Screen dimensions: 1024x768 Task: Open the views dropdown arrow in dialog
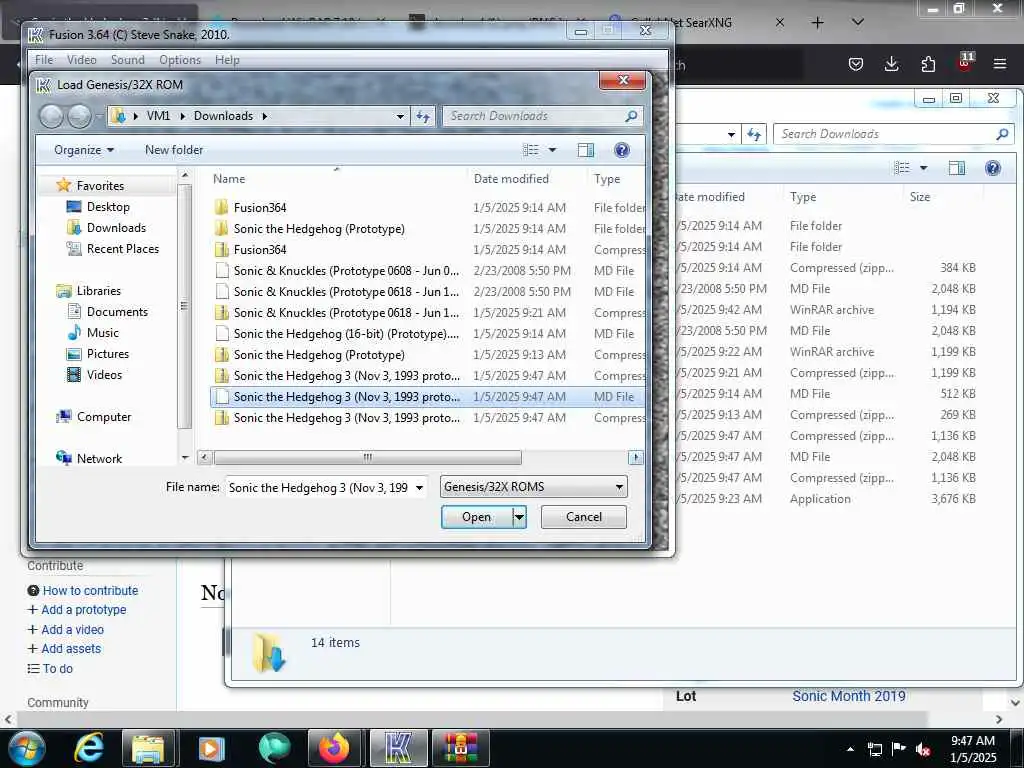552,150
